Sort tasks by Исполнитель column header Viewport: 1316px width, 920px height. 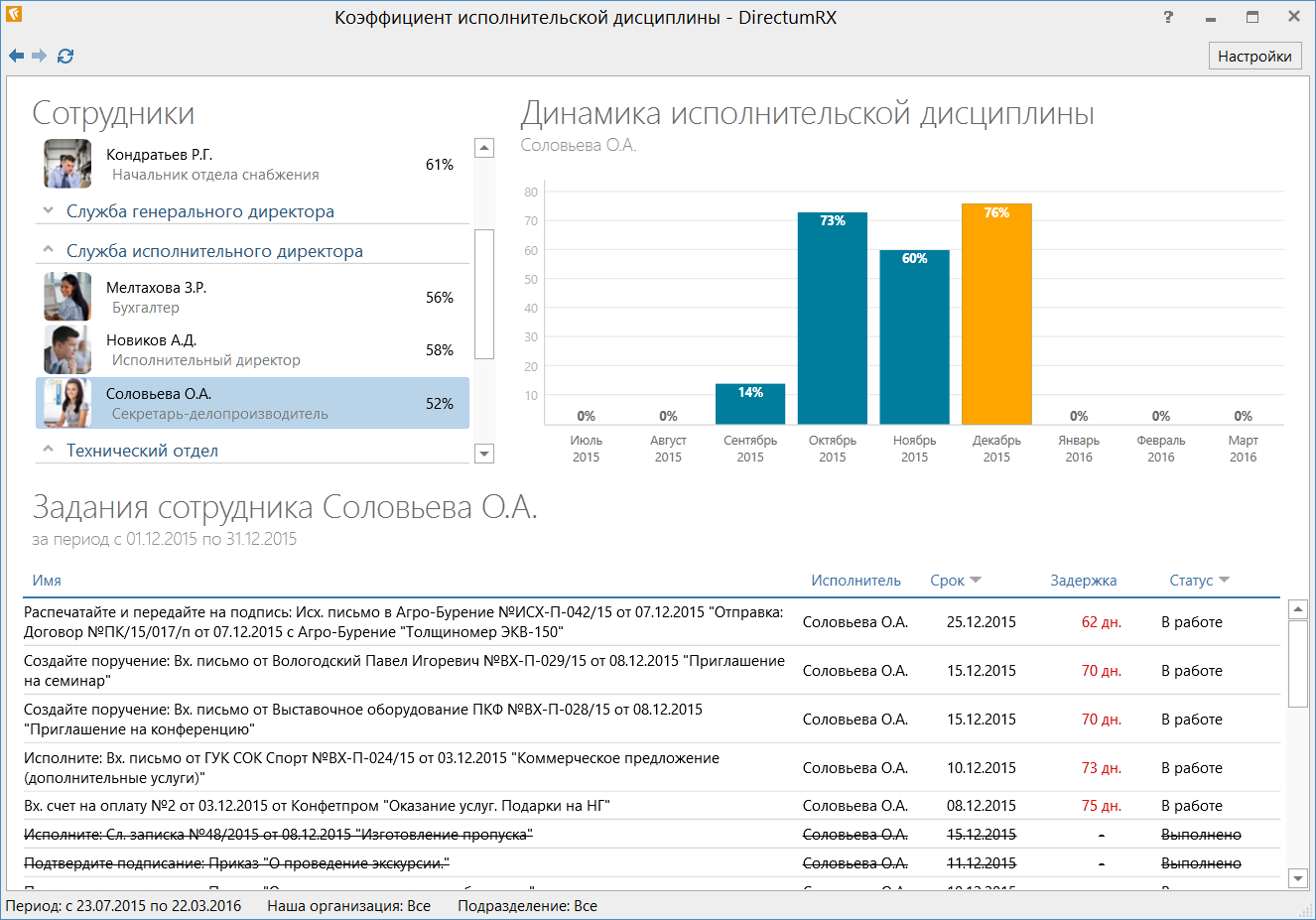coord(855,581)
